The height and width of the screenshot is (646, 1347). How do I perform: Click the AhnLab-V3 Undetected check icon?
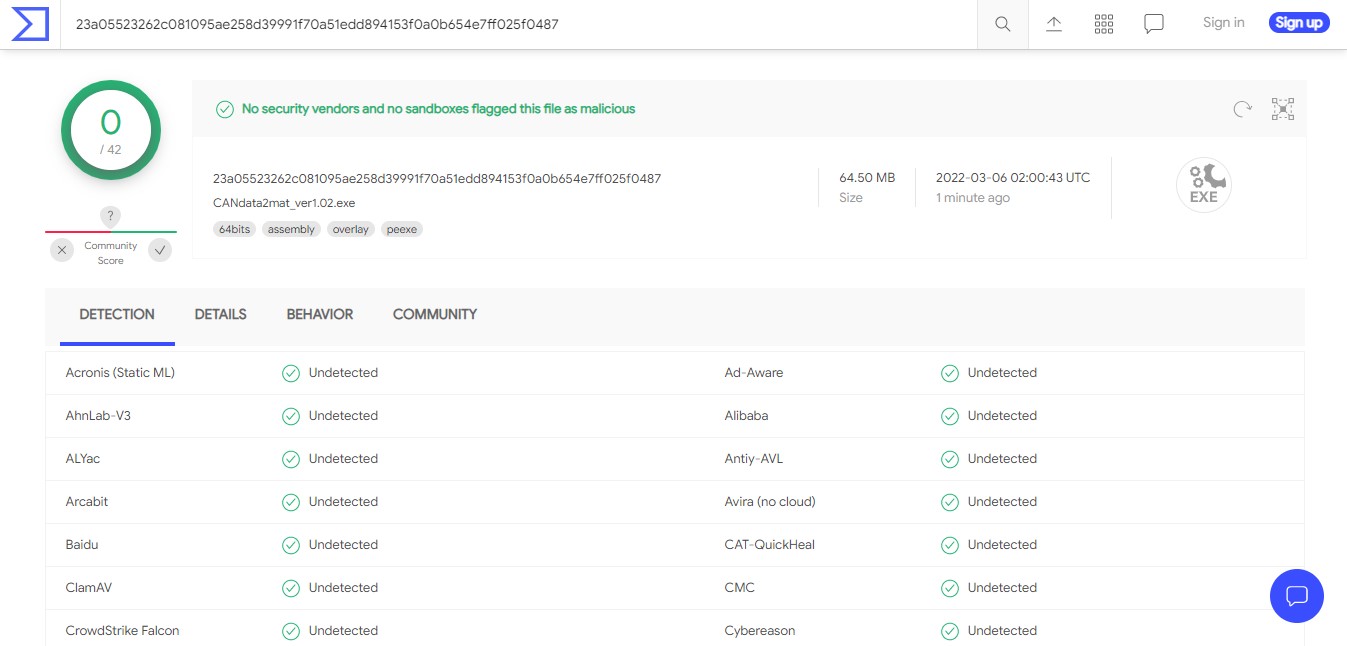pyautogui.click(x=291, y=416)
